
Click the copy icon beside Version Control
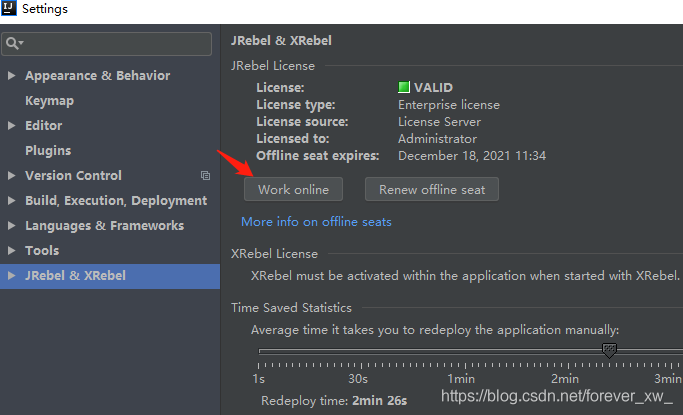tap(205, 175)
